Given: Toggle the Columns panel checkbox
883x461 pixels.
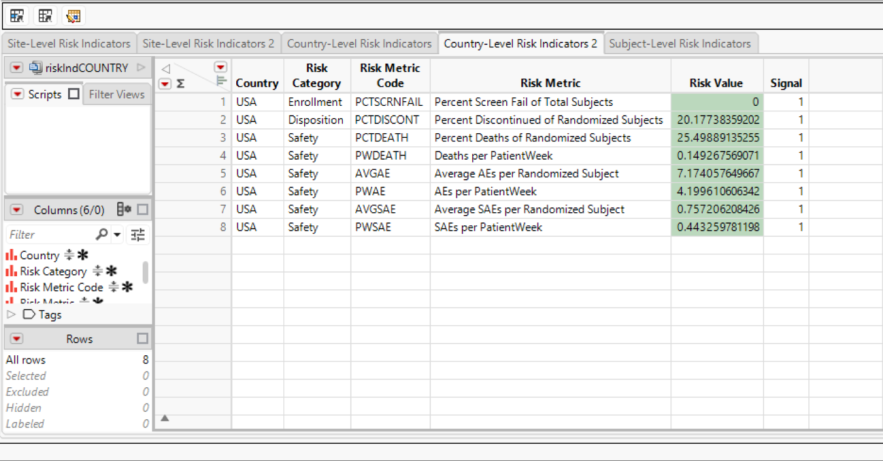Looking at the screenshot, I should point(142,209).
